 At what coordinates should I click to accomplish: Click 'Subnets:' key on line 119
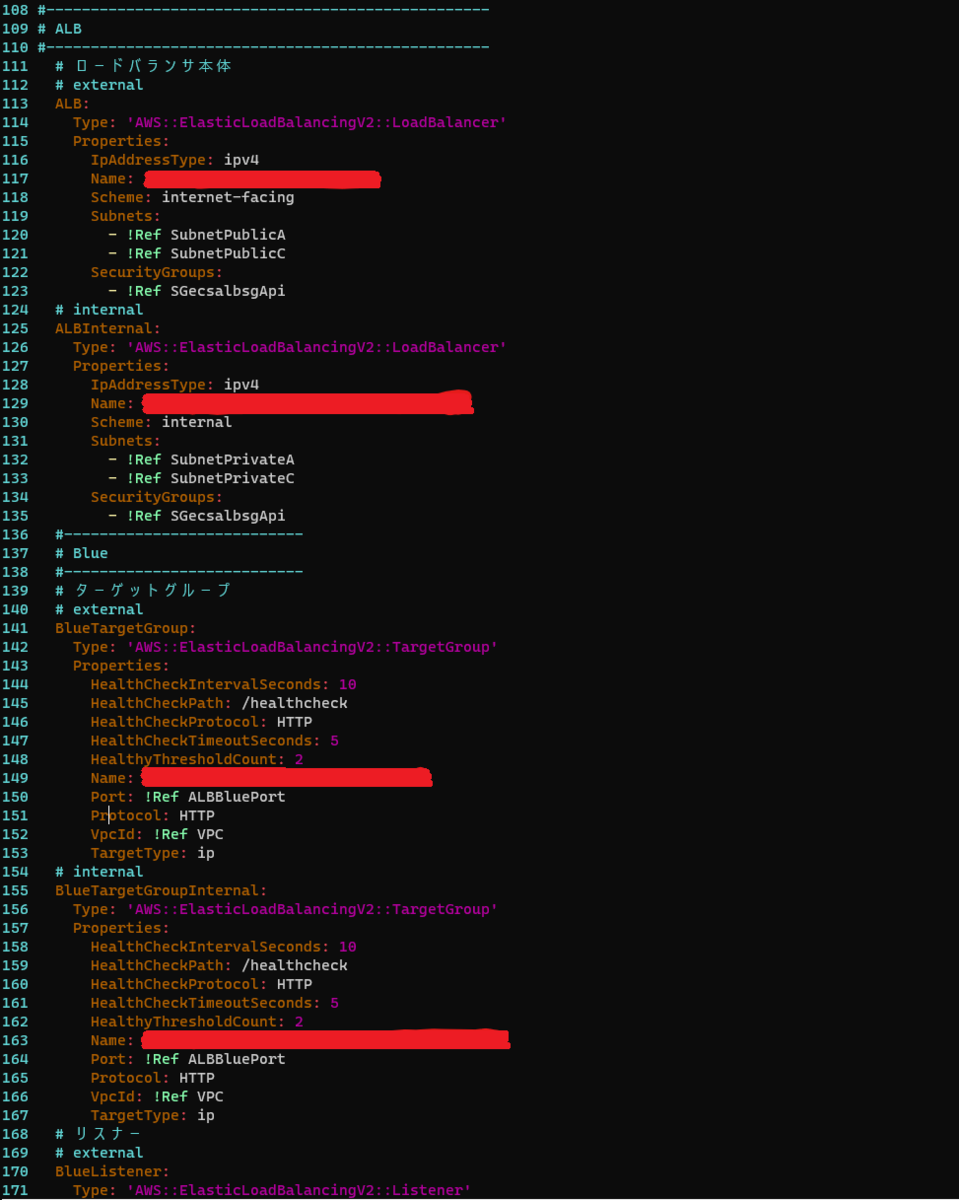pyautogui.click(x=126, y=216)
